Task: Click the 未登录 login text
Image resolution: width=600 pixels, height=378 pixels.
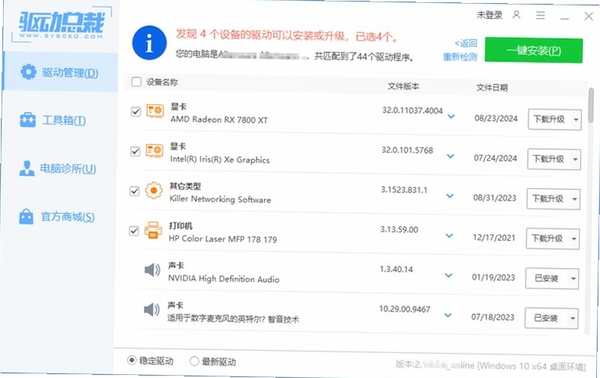Action: (x=489, y=15)
